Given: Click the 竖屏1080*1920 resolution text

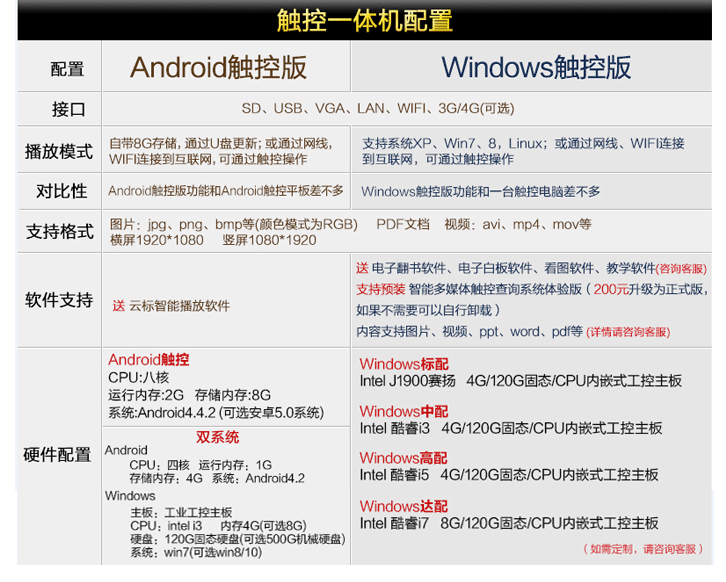Looking at the screenshot, I should point(269,240).
